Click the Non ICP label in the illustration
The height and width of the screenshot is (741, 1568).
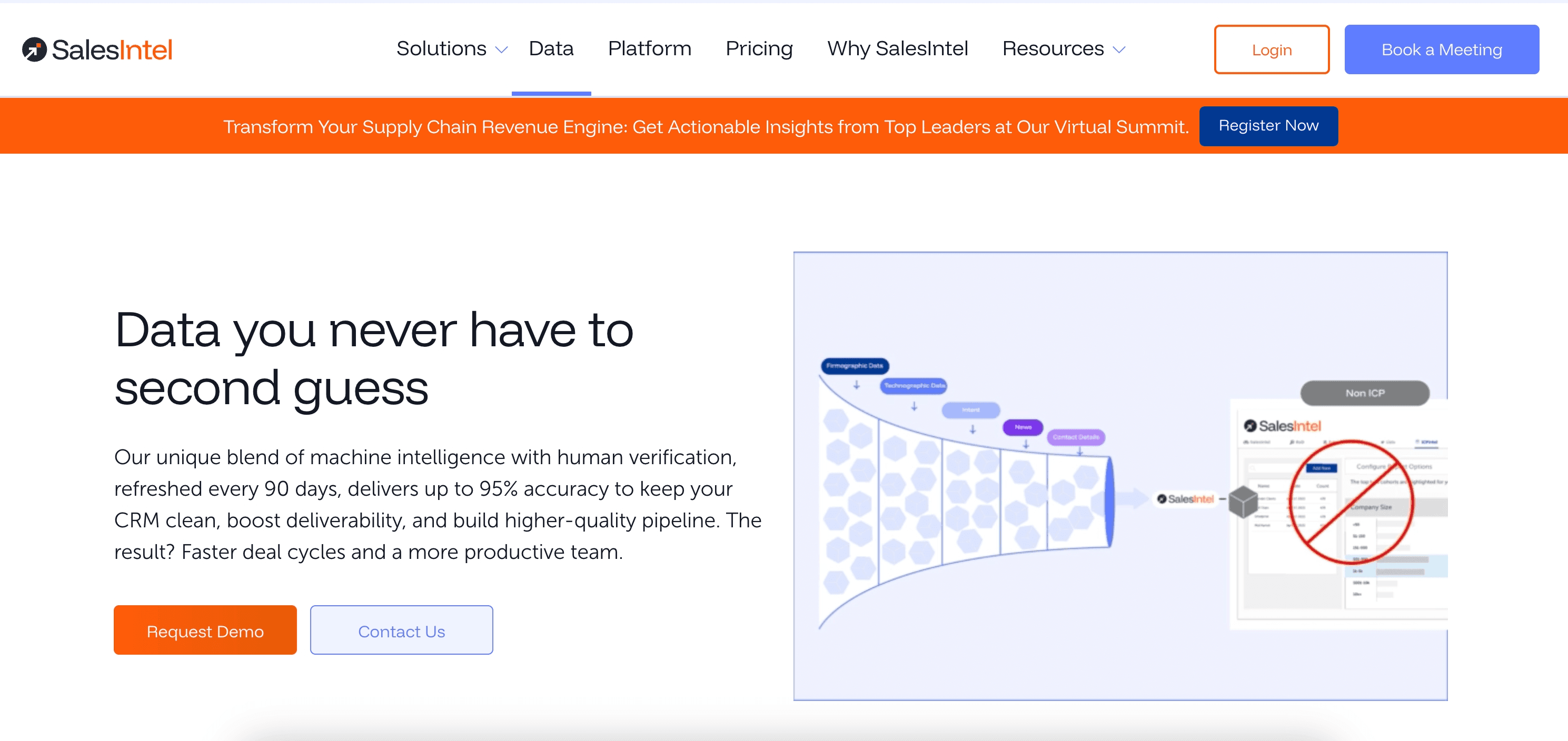pyautogui.click(x=1365, y=393)
